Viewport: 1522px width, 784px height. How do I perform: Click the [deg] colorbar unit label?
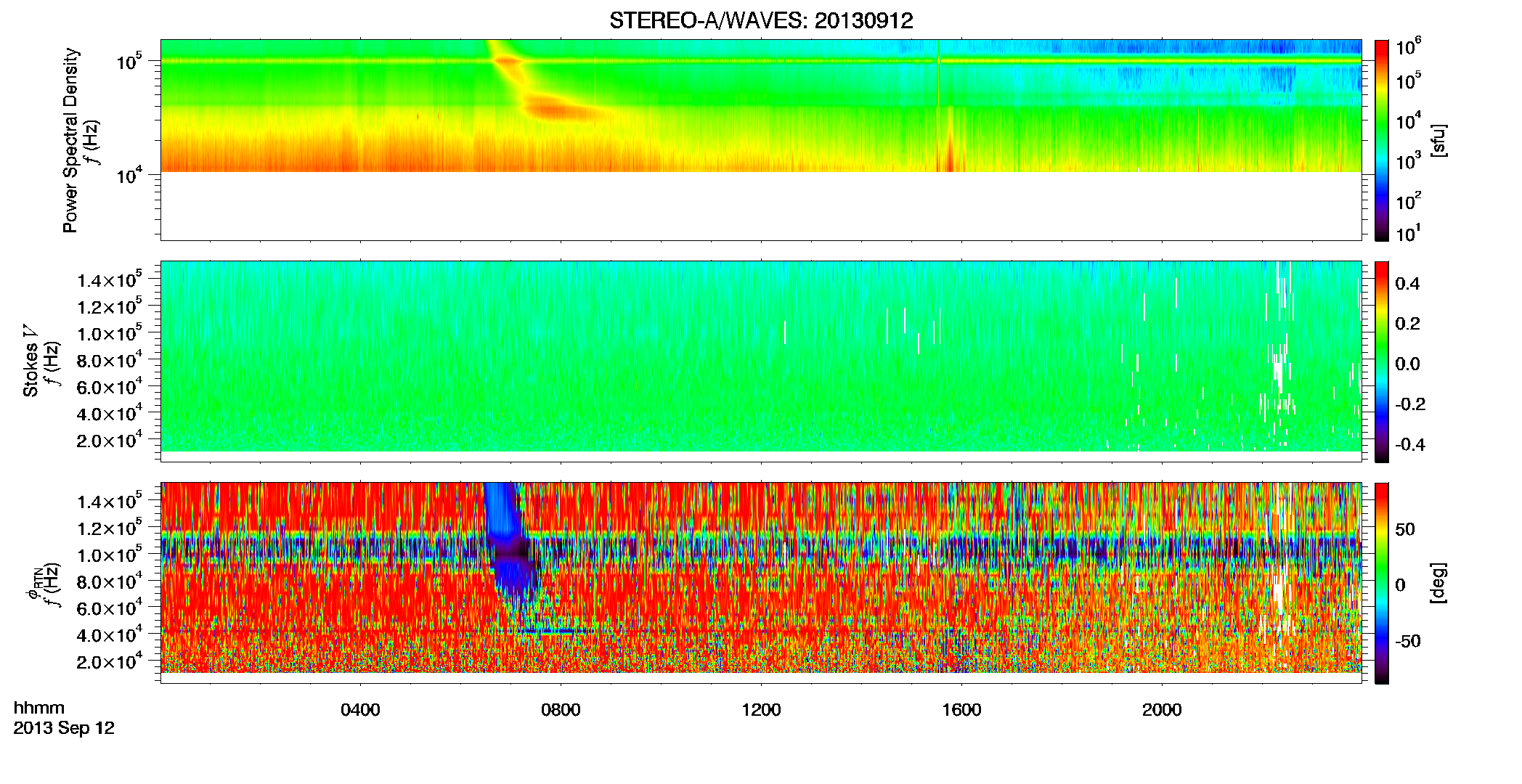[1438, 583]
